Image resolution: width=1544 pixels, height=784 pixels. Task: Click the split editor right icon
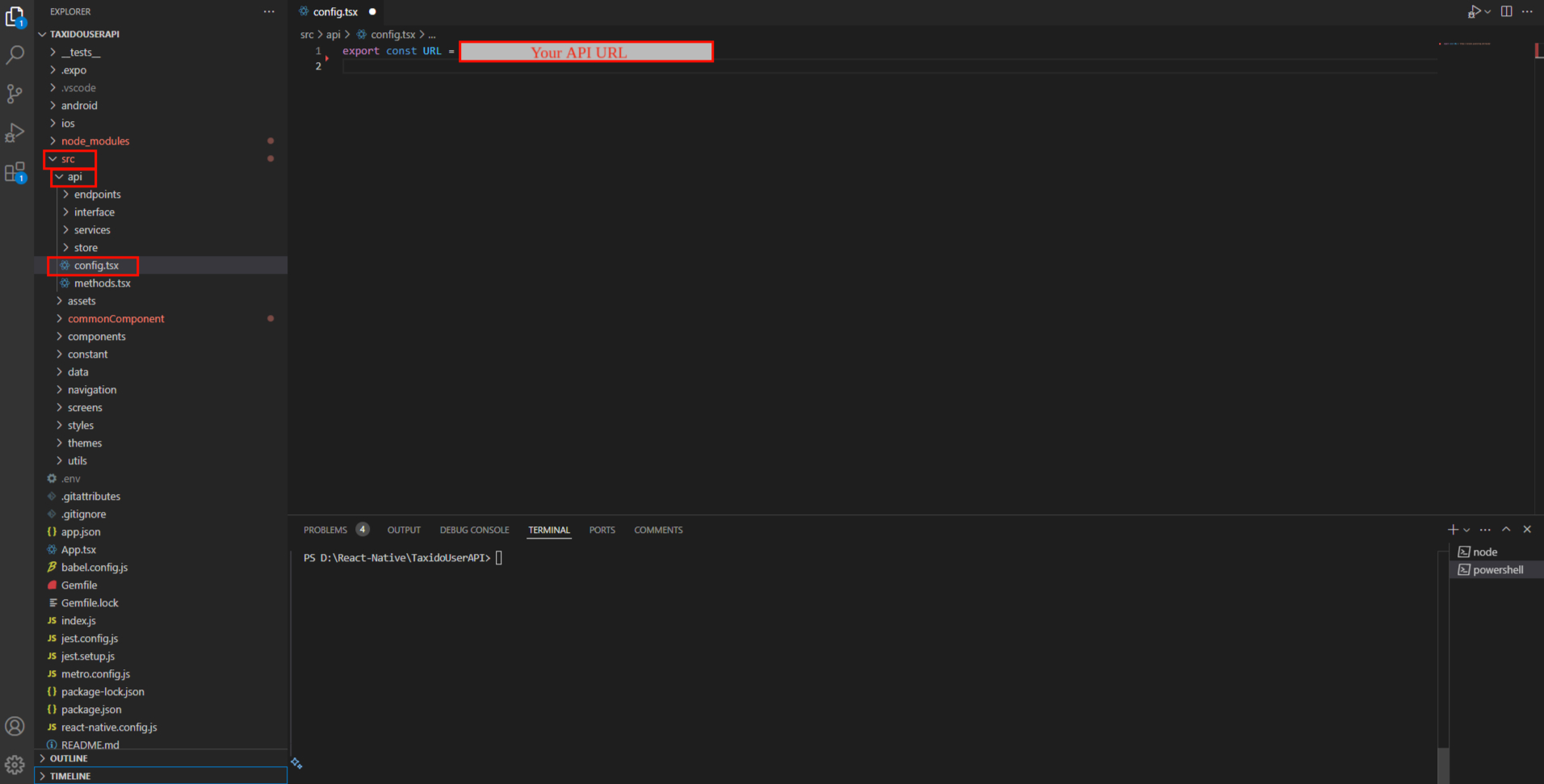tap(1506, 11)
